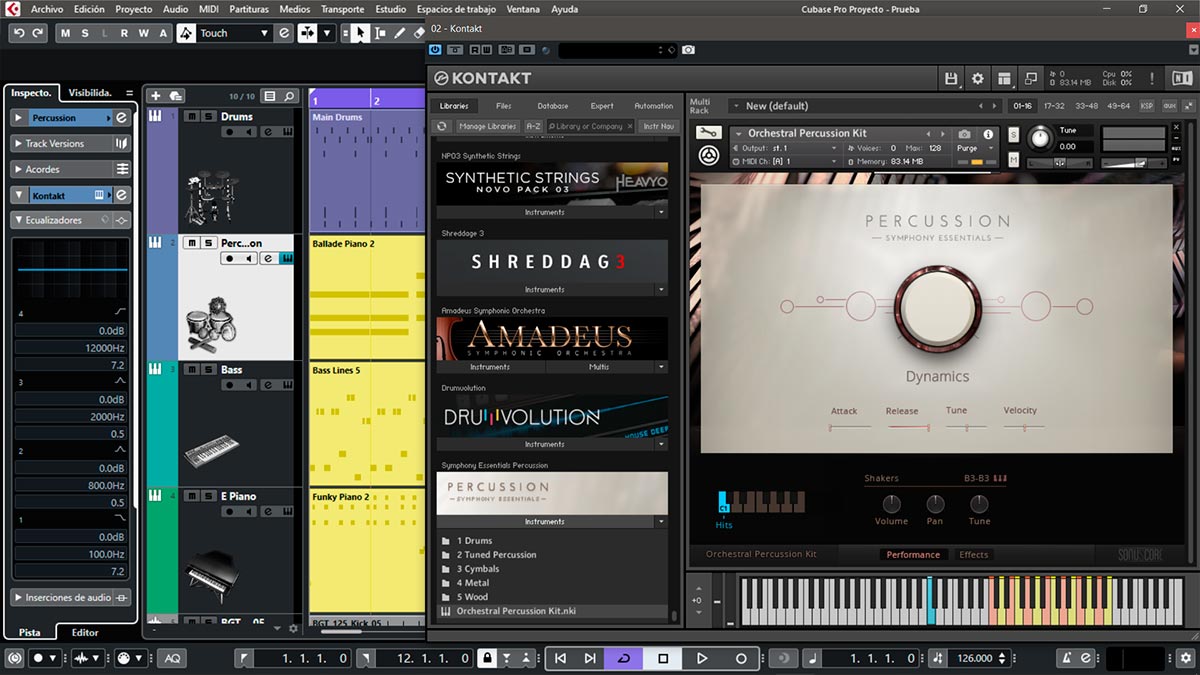Image resolution: width=1200 pixels, height=675 pixels.
Task: Solo the Orchestral Percussion Kit instrument
Action: (x=1013, y=135)
